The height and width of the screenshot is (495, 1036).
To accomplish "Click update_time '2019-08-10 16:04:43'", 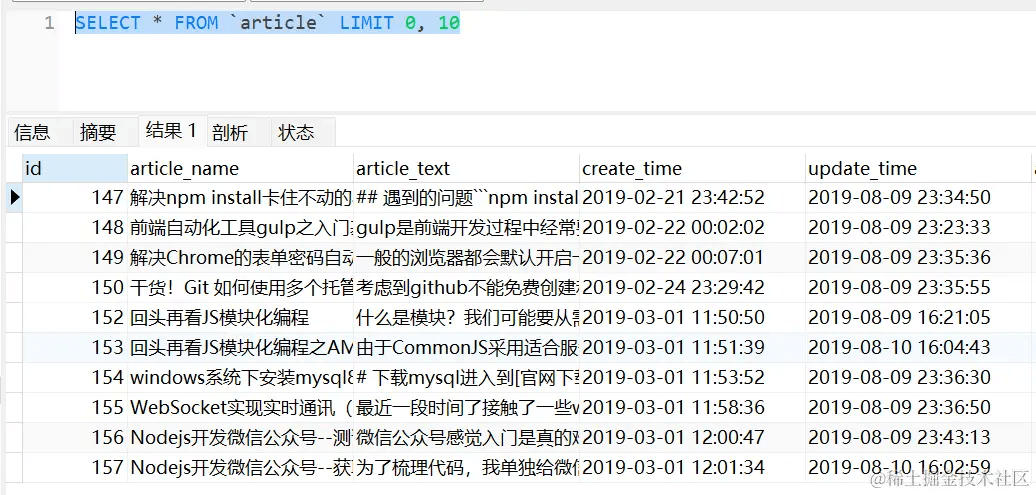I will pyautogui.click(x=918, y=347).
